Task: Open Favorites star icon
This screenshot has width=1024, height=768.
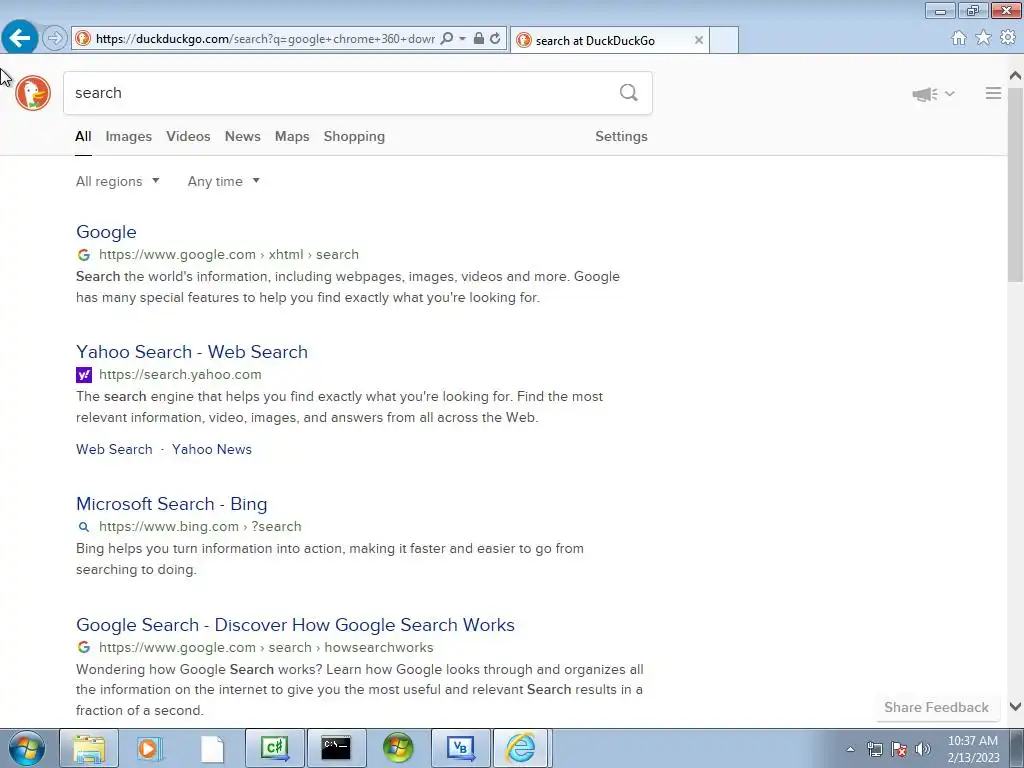Action: tap(984, 38)
